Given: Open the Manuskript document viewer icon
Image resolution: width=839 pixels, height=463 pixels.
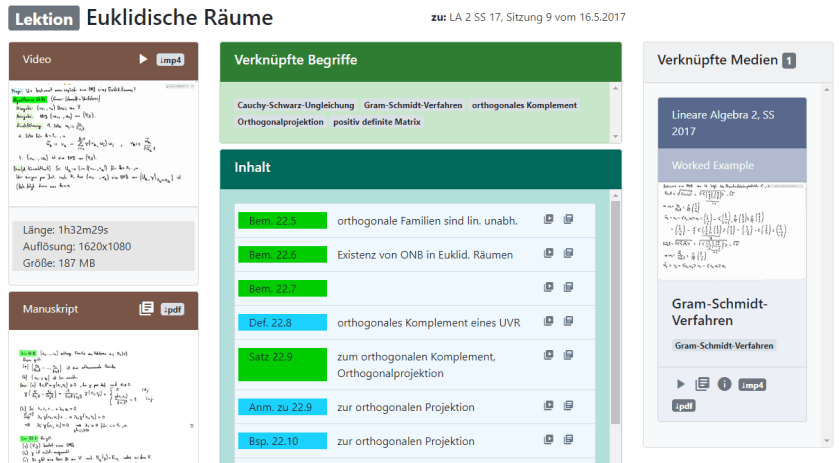Looking at the screenshot, I should [x=146, y=309].
